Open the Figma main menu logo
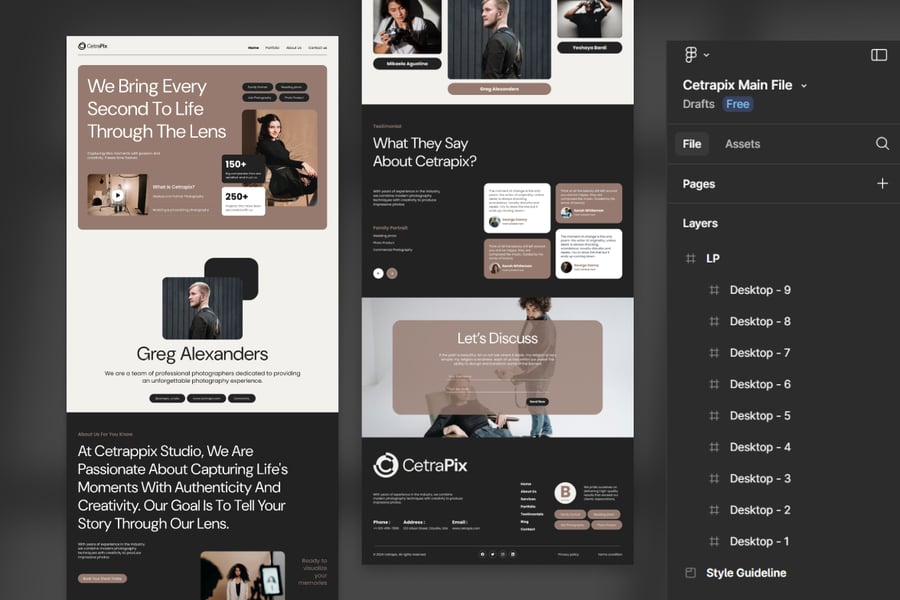The height and width of the screenshot is (600, 900). 691,55
